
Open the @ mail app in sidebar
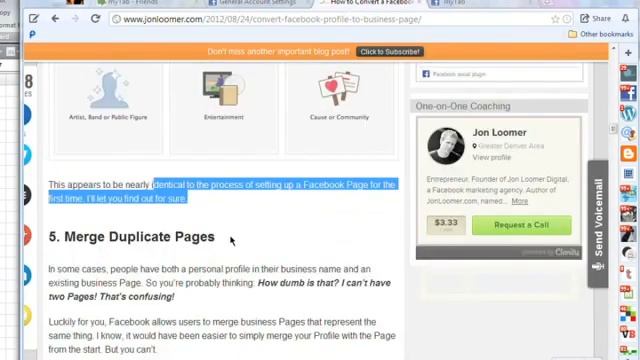pos(628,133)
